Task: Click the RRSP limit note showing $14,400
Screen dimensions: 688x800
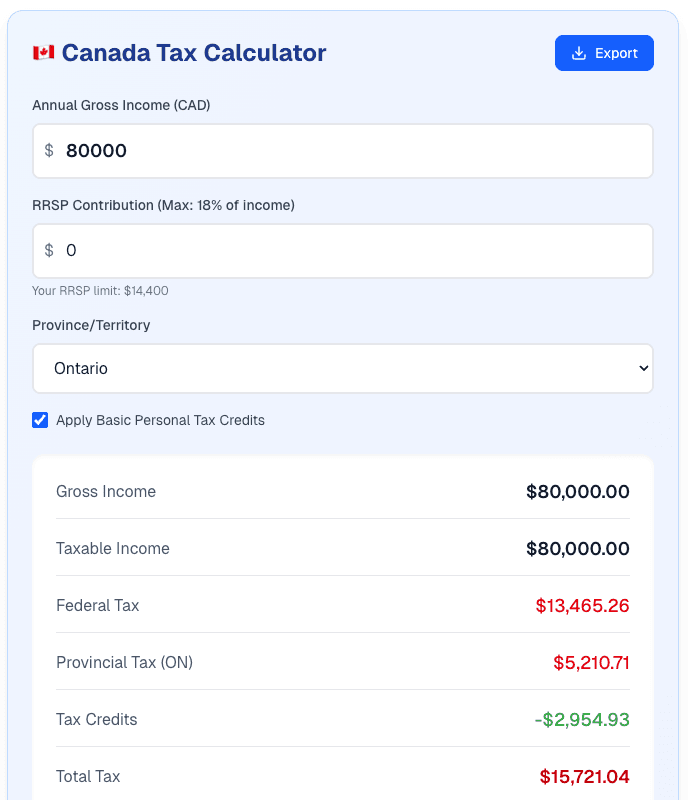Action: click(x=100, y=290)
